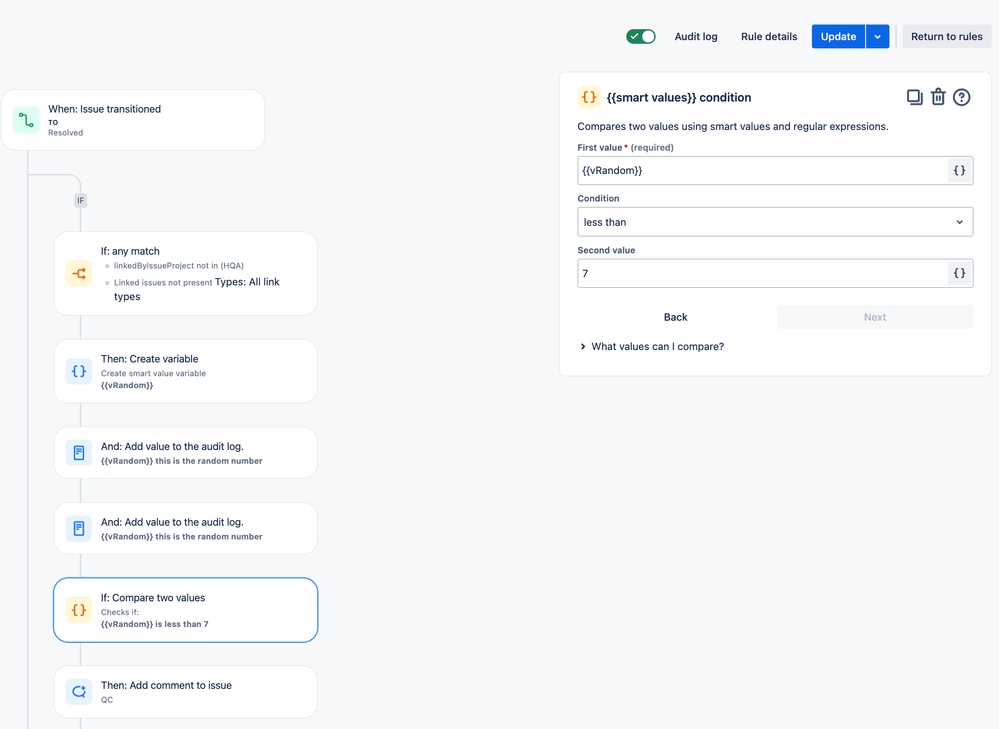Select If: Compare two values card
Viewport: 999px width, 729px height.
pyautogui.click(x=185, y=610)
